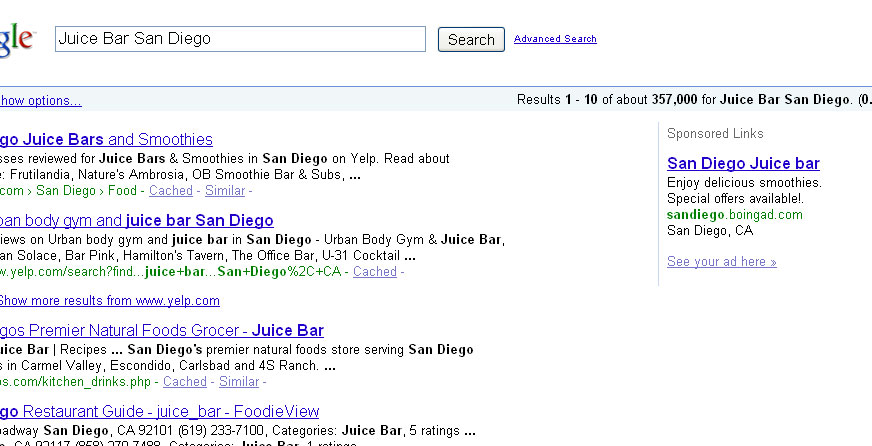Click snippet mentioning Hamilton's Tavern

(208, 256)
